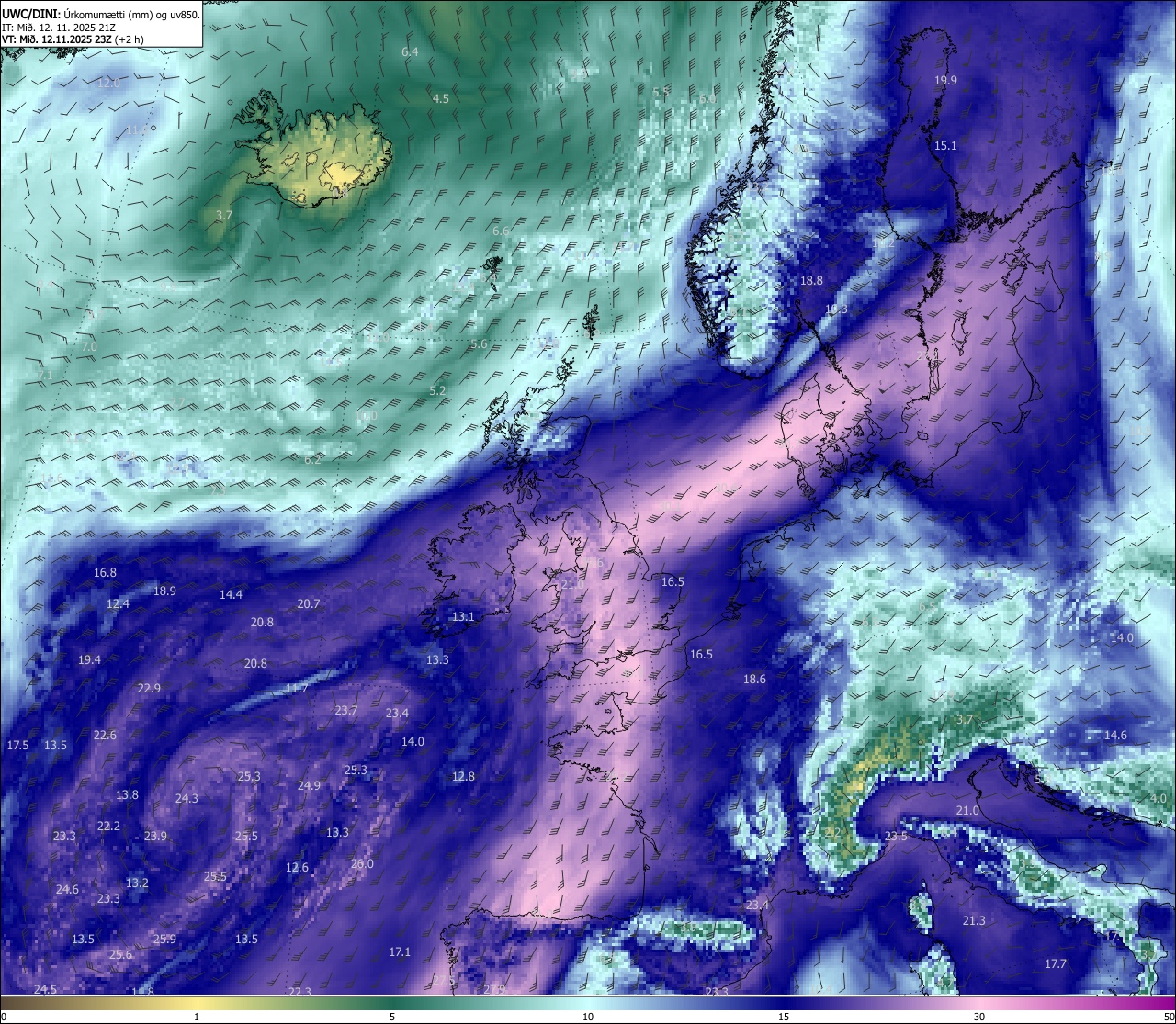Click the 5.2 value label
Screen dimensions: 1176x1024
point(437,391)
